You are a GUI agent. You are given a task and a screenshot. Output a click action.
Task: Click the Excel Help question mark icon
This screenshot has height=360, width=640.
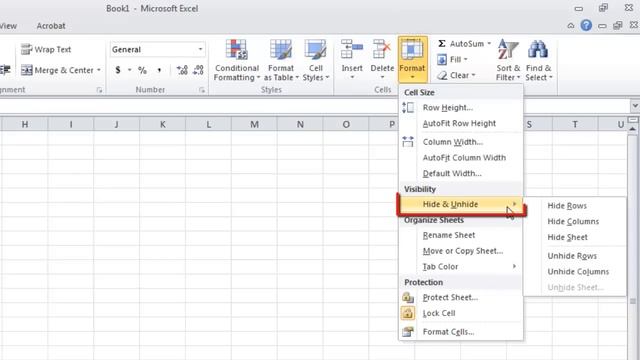[586, 25]
